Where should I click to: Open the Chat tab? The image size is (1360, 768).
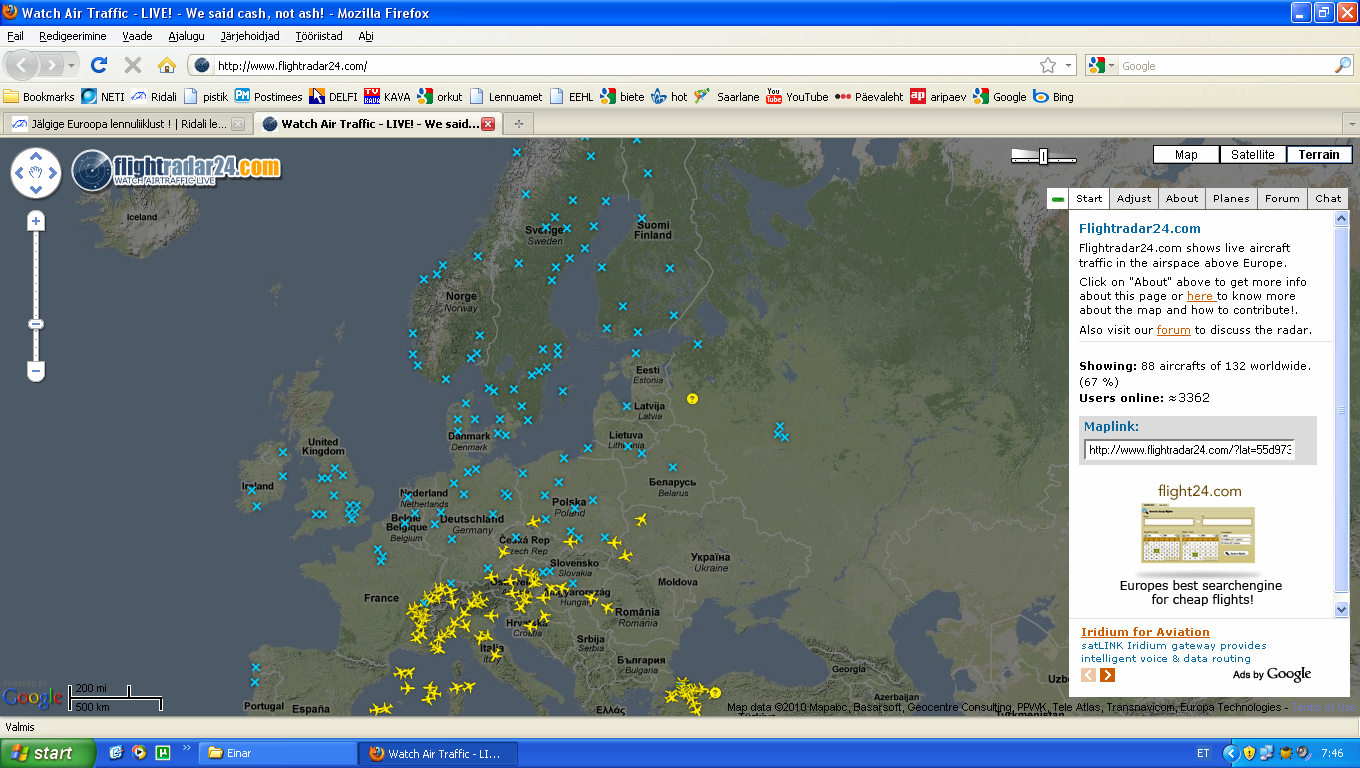pyautogui.click(x=1328, y=198)
